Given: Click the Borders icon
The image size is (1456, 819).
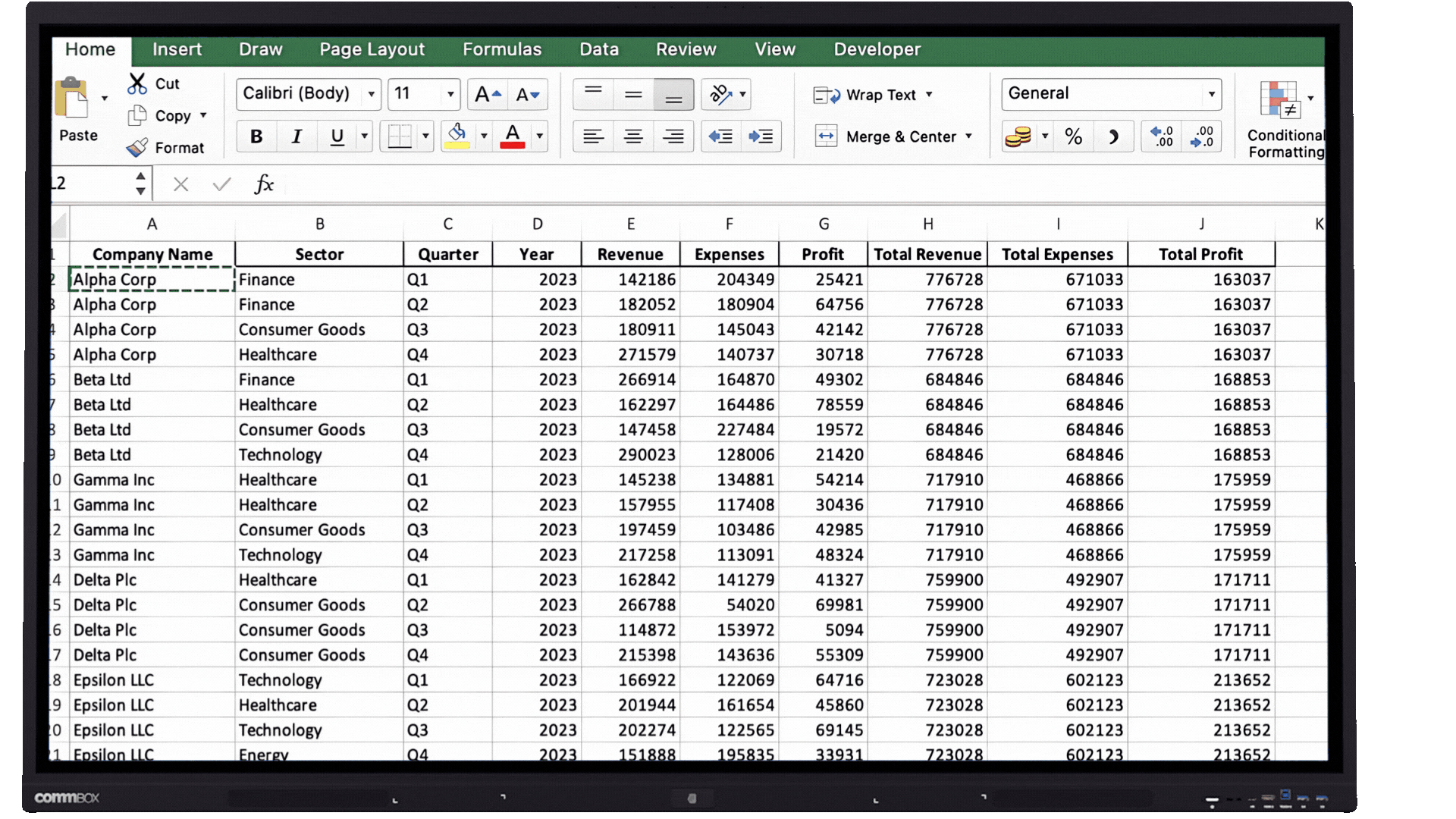Looking at the screenshot, I should point(400,136).
